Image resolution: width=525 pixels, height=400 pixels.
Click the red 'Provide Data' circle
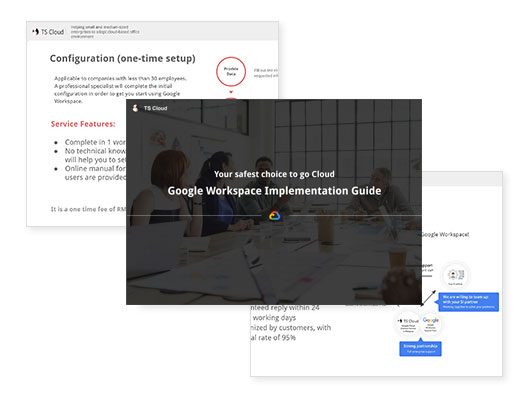click(231, 72)
